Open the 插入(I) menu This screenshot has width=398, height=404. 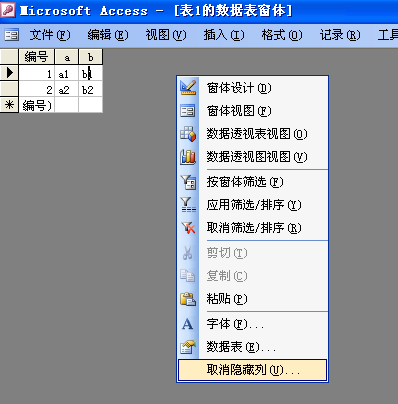tap(224, 35)
